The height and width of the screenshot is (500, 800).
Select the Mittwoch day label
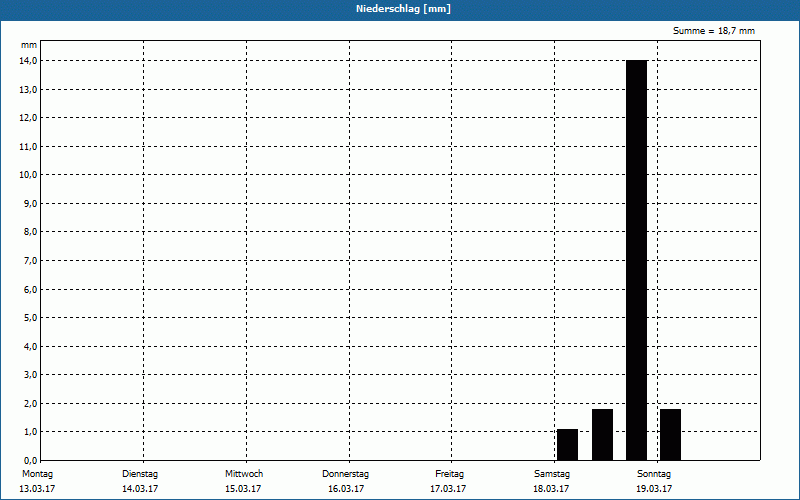tap(244, 474)
